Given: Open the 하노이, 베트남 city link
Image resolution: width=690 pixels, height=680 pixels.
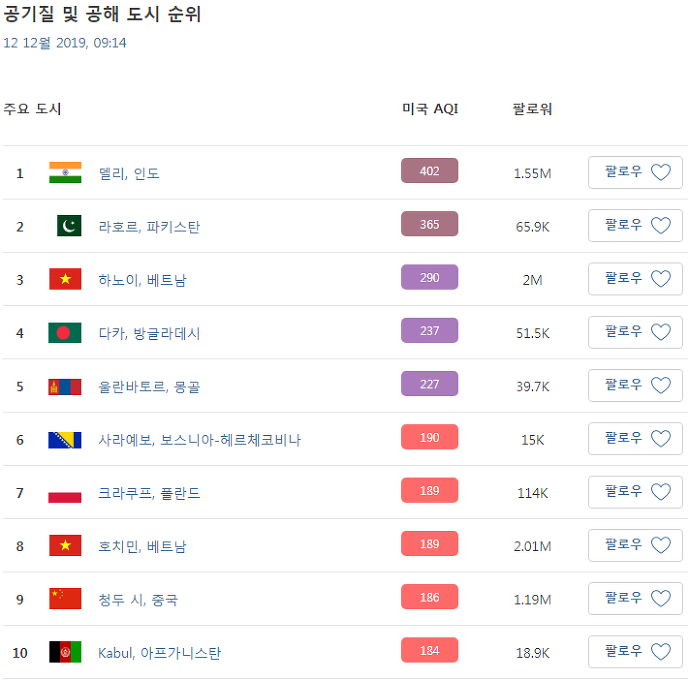Looking at the screenshot, I should [x=142, y=280].
